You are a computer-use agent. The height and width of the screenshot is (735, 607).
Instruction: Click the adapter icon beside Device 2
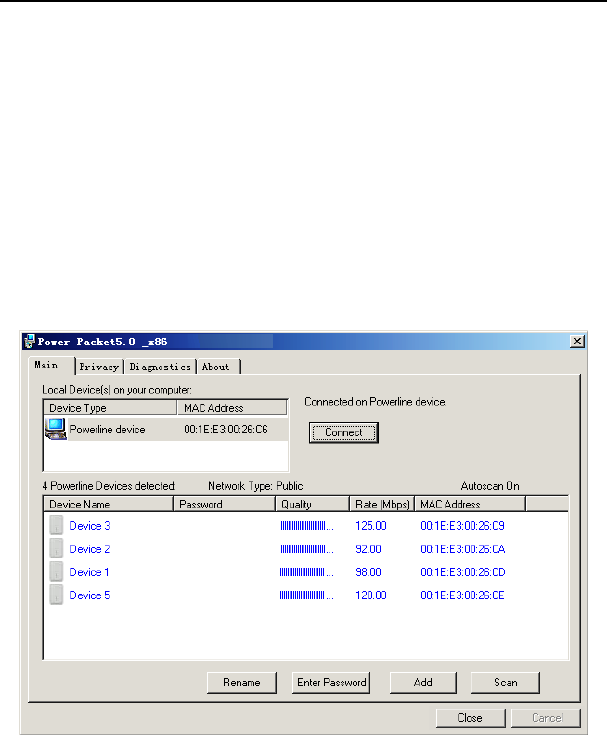tap(56, 548)
